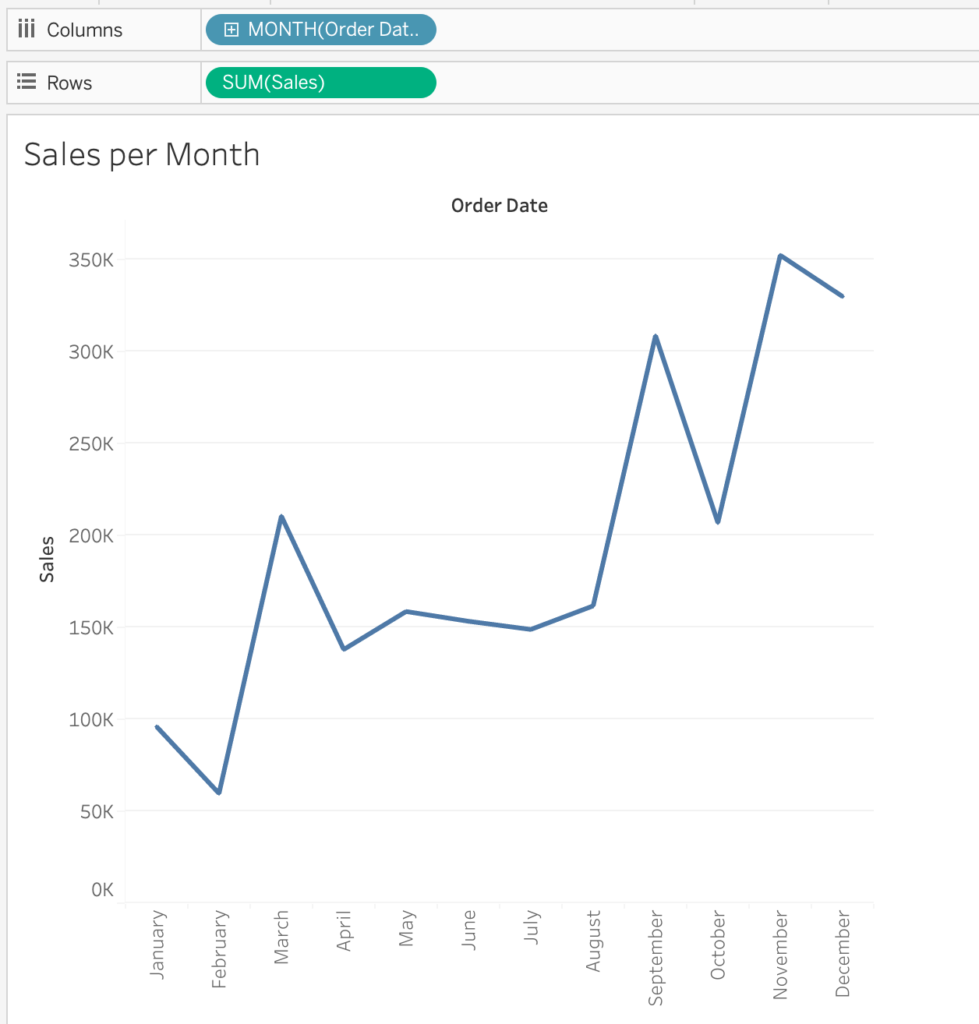
Task: Click the October dip on the line
Action: point(718,521)
